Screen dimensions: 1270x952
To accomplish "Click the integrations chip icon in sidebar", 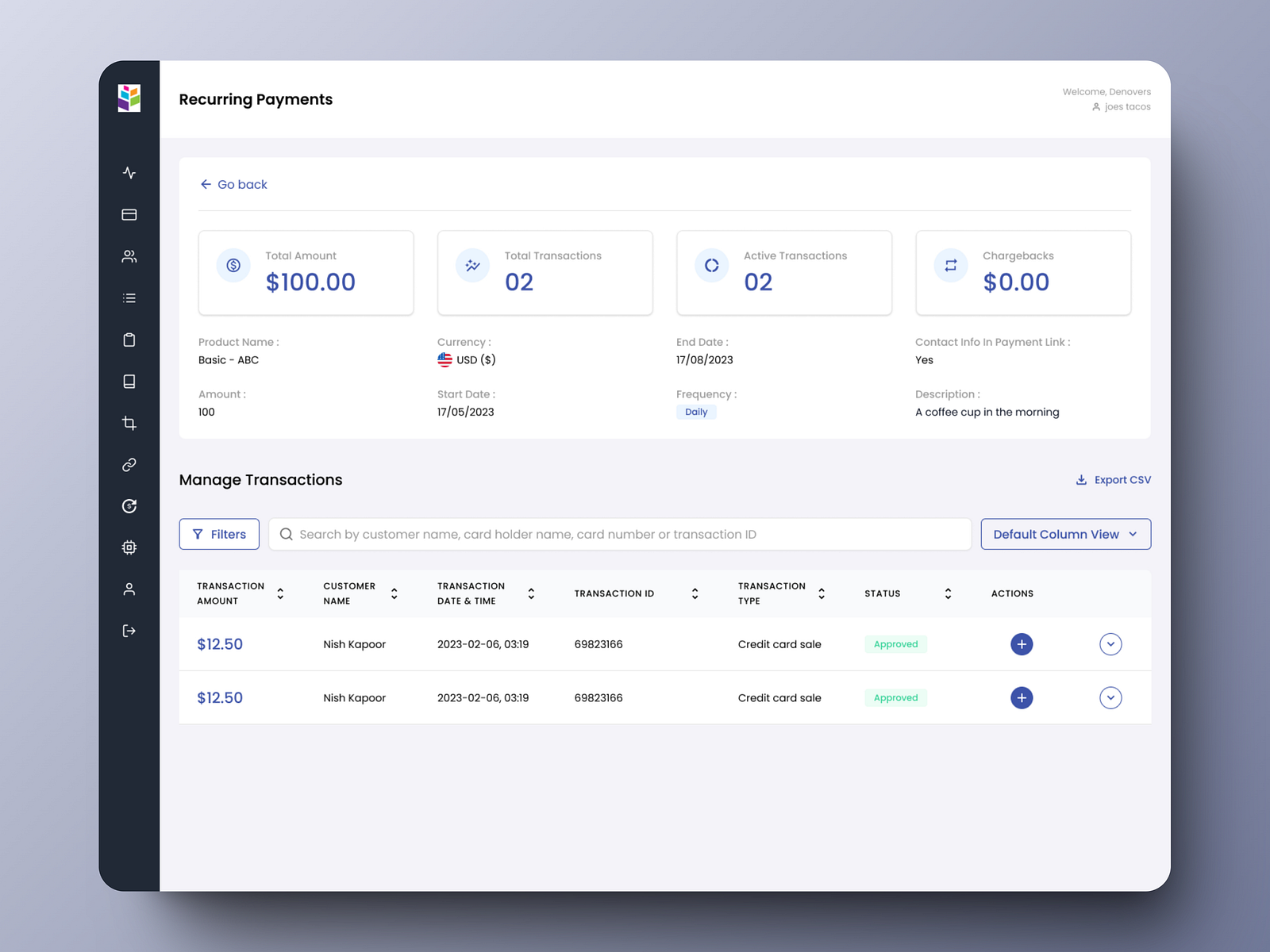I will 129,547.
